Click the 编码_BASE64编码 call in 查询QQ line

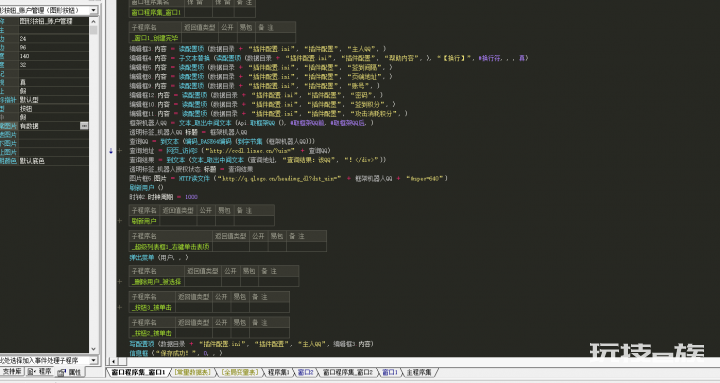click(209, 141)
